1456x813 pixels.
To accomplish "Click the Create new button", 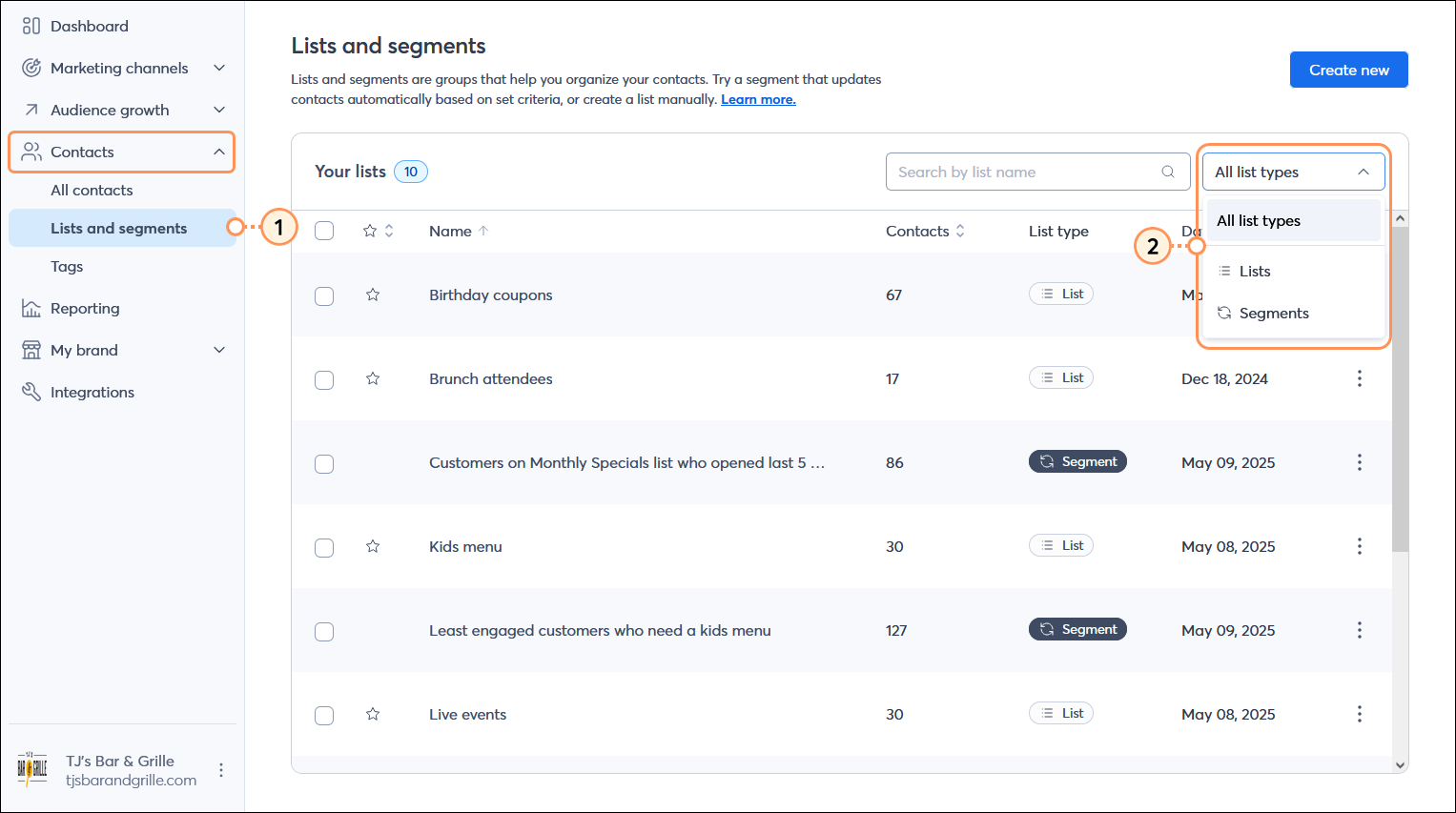I will point(1348,70).
